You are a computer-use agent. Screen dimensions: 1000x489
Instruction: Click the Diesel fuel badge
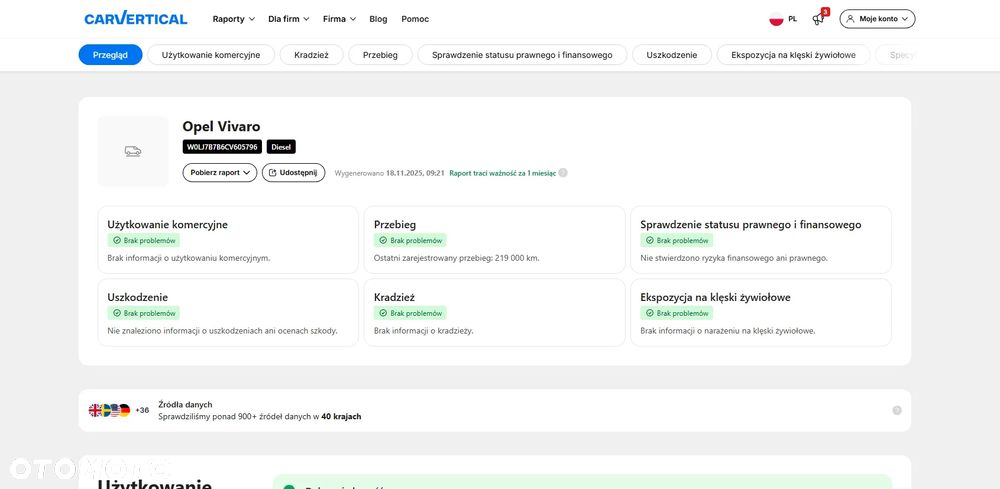pyautogui.click(x=281, y=147)
